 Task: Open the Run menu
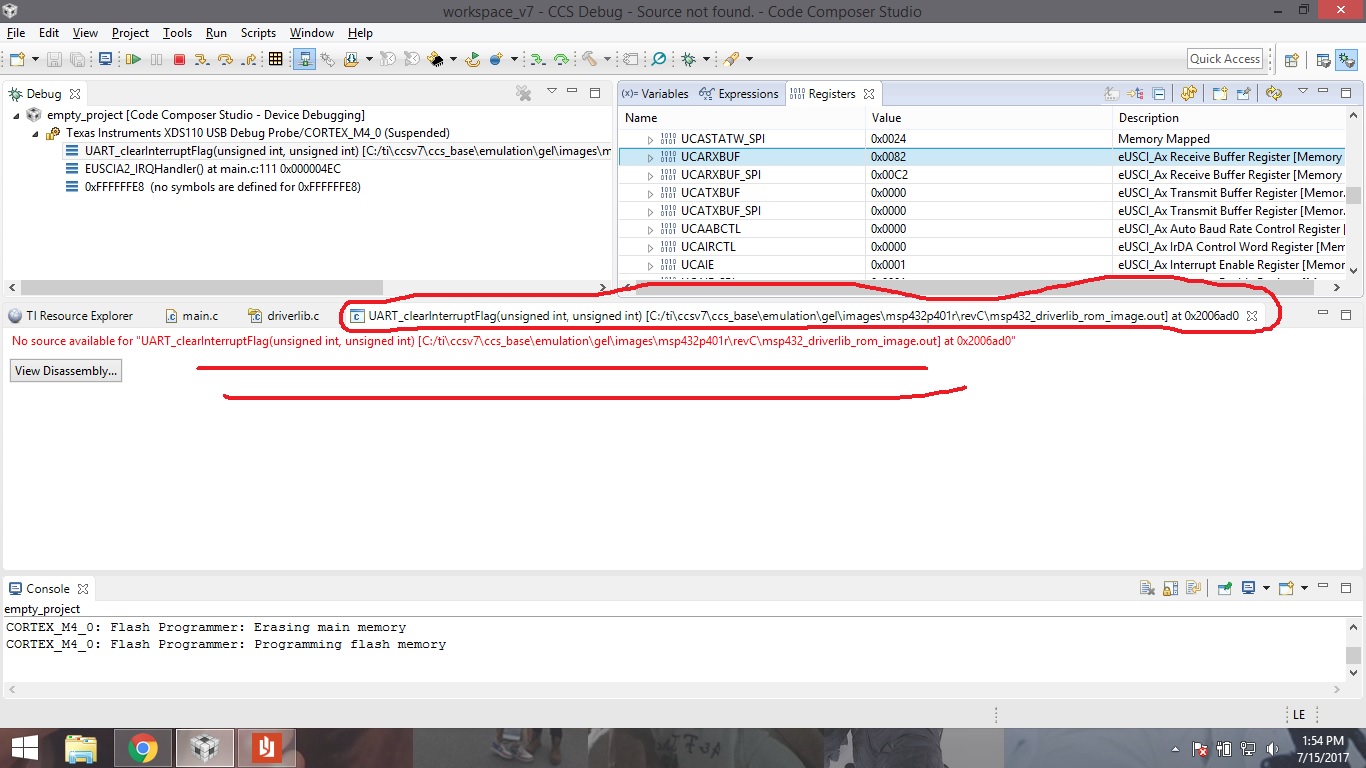(216, 33)
